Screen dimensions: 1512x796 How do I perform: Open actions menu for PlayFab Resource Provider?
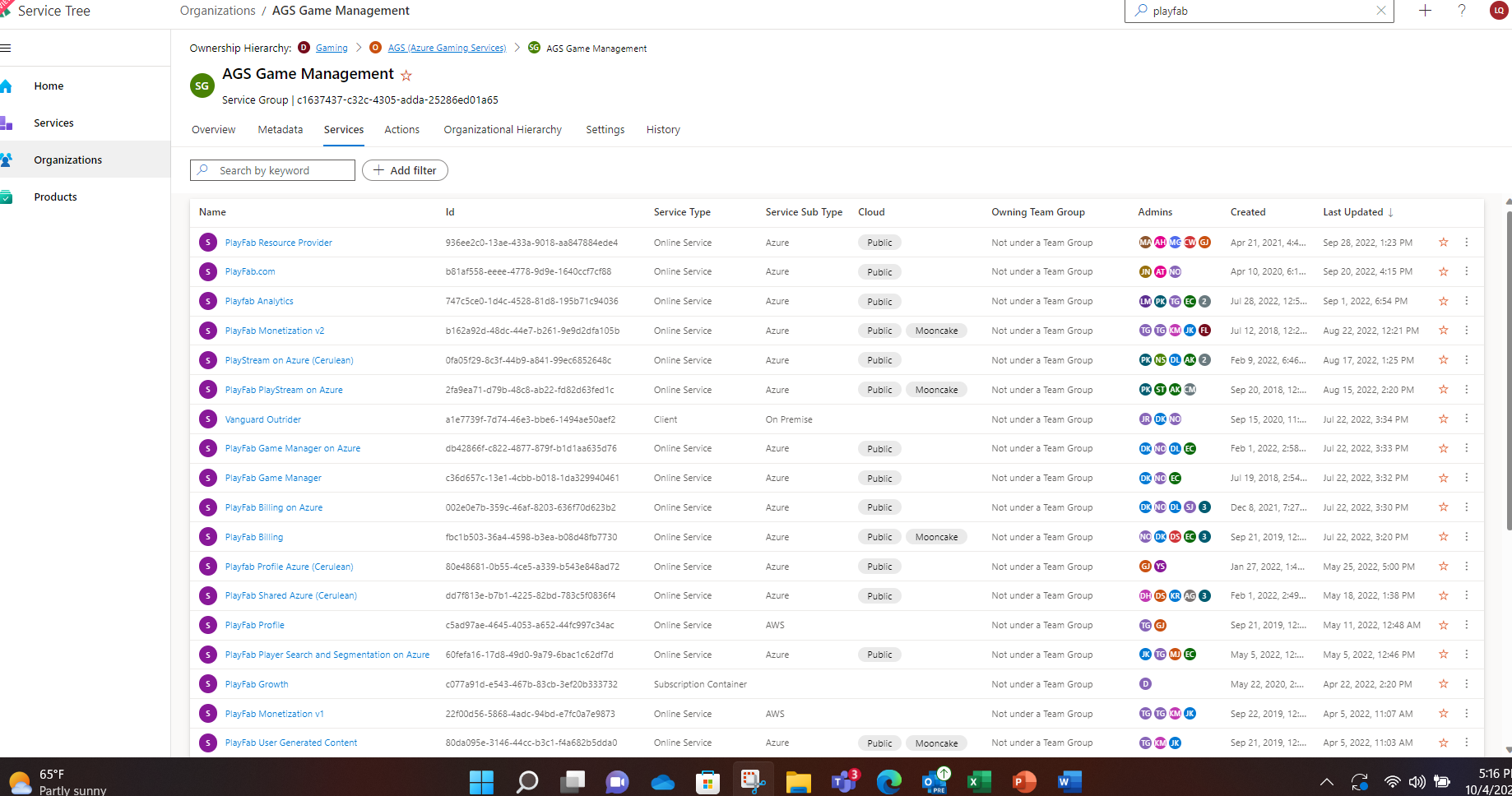click(1466, 242)
